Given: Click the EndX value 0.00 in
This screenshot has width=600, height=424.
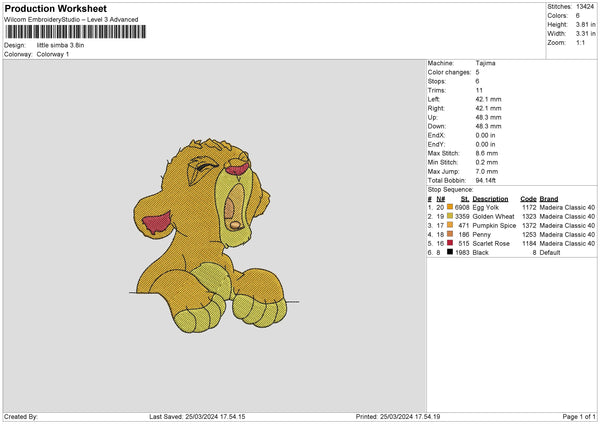Looking at the screenshot, I should 485,135.
